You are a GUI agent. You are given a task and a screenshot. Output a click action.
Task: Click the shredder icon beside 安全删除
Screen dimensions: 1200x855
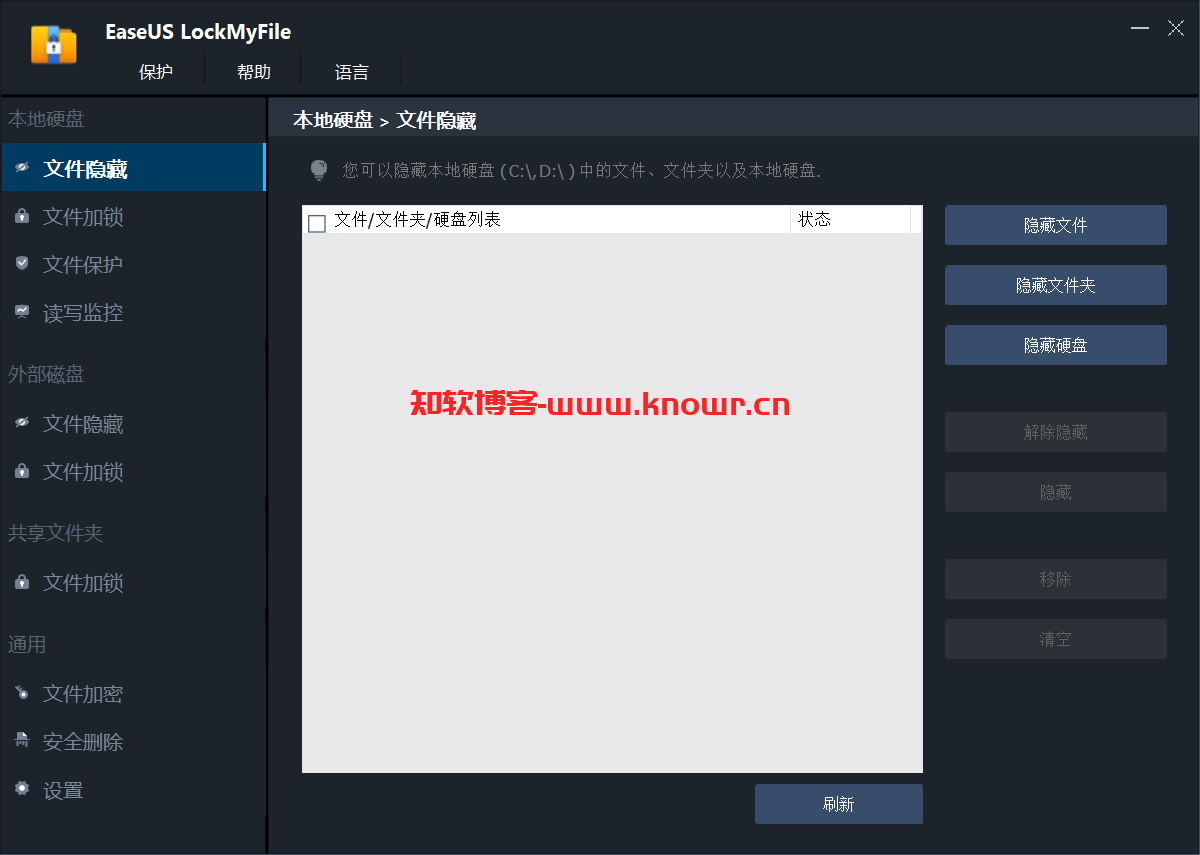(22, 741)
